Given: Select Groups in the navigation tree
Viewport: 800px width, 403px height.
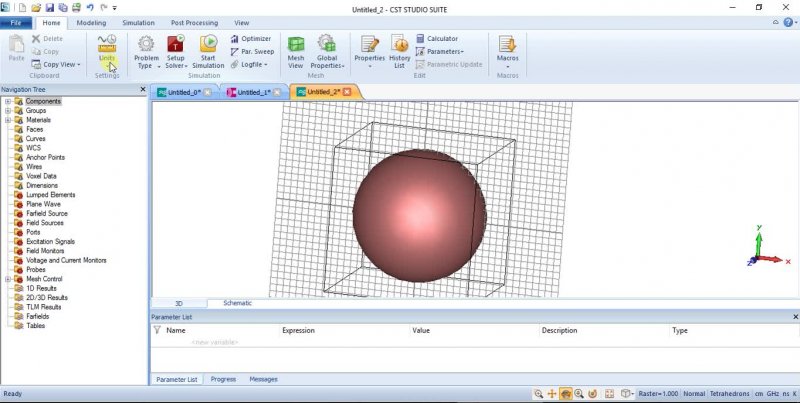Looking at the screenshot, I should (36, 111).
